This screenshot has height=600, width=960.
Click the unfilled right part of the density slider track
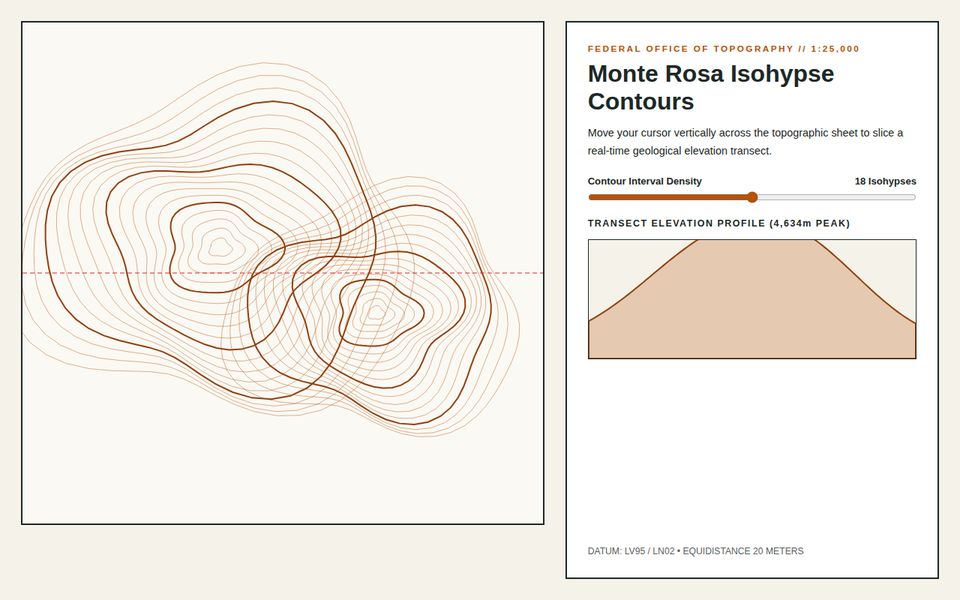pyautogui.click(x=836, y=197)
